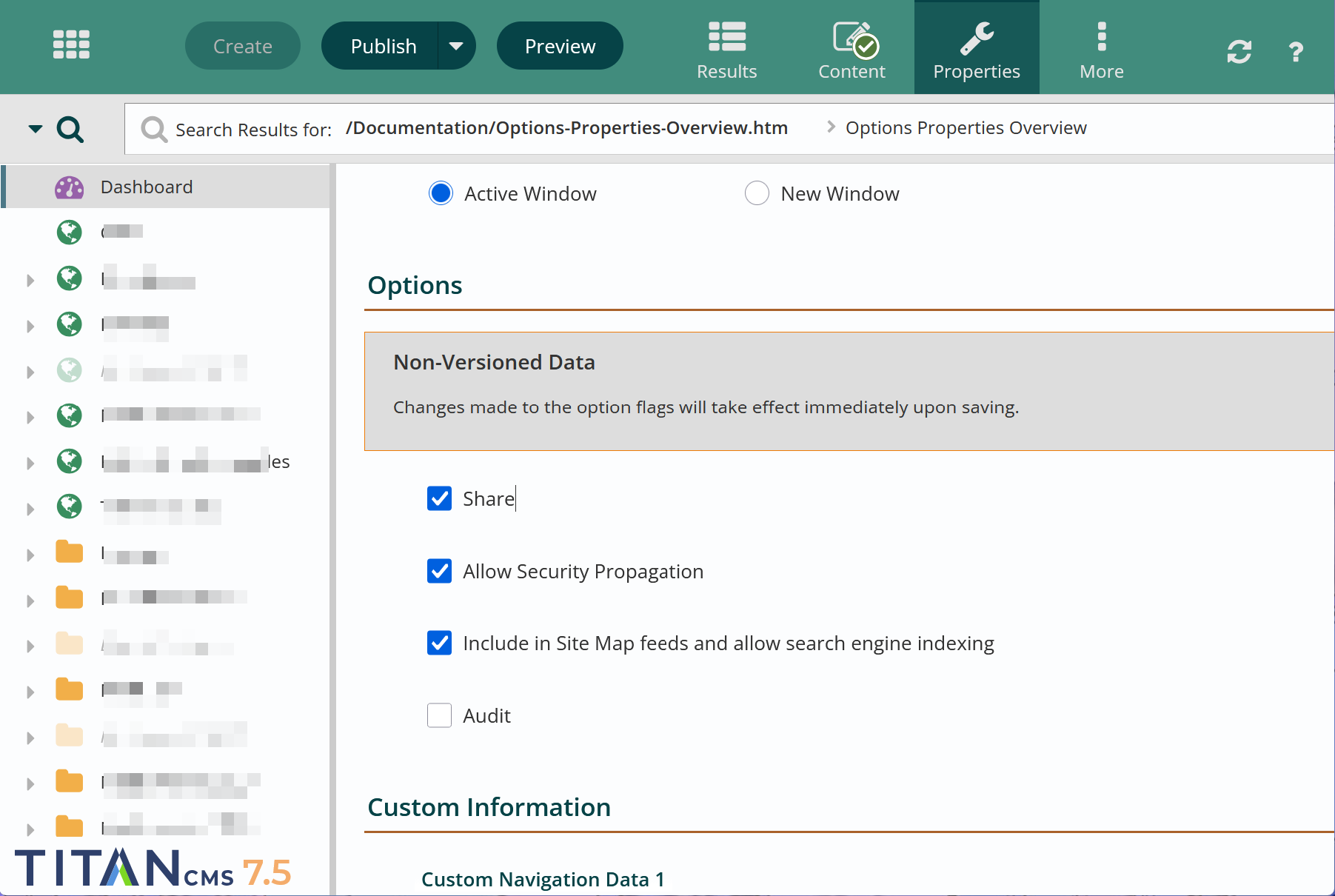Open the app grid menu icon
The width and height of the screenshot is (1335, 896).
[x=71, y=45]
